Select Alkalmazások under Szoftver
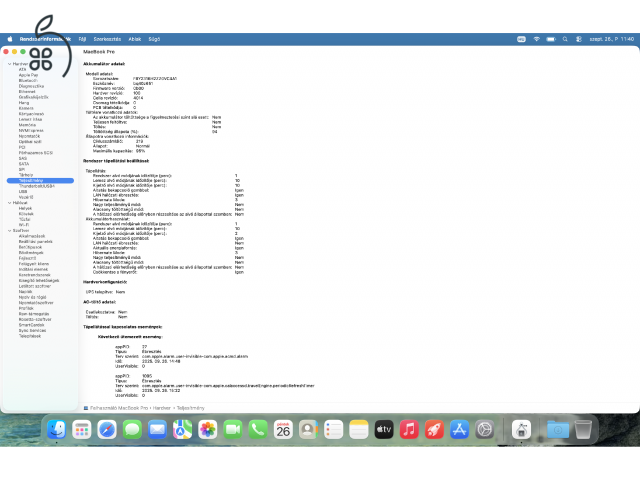 [x=32, y=236]
